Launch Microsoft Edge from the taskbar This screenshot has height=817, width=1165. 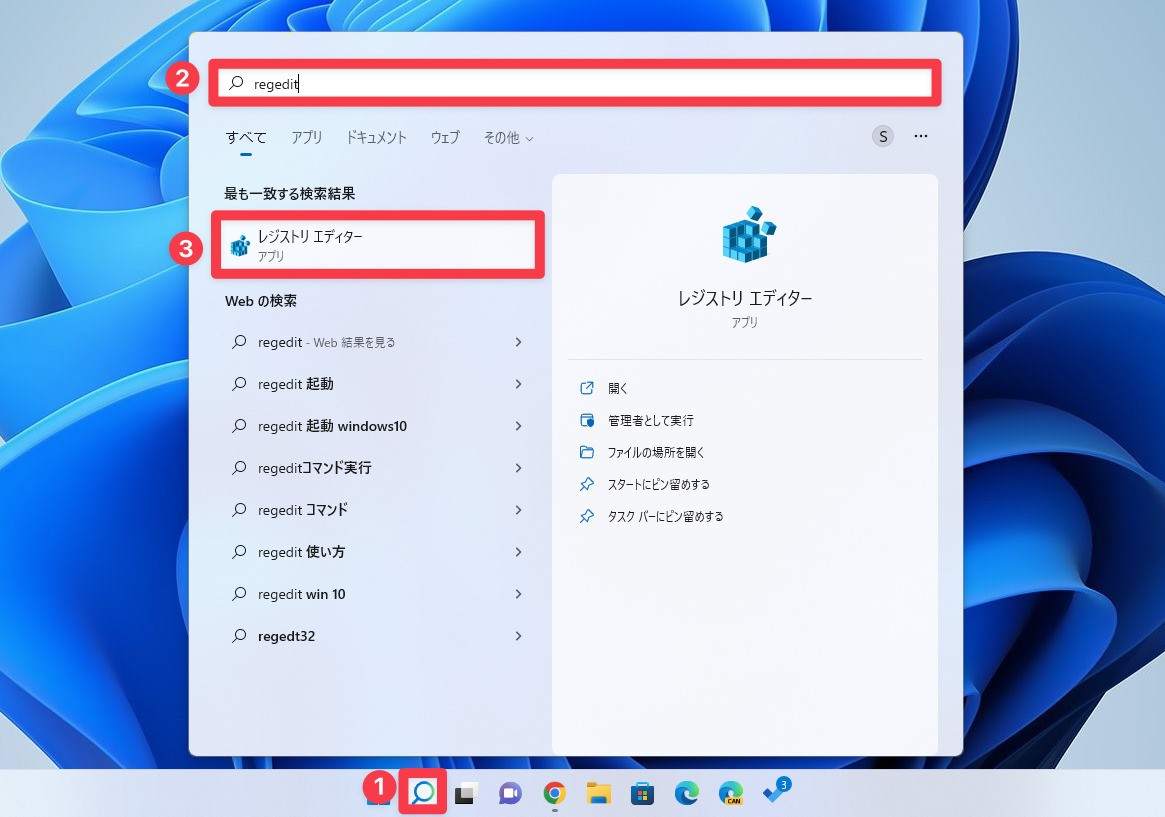coord(687,793)
